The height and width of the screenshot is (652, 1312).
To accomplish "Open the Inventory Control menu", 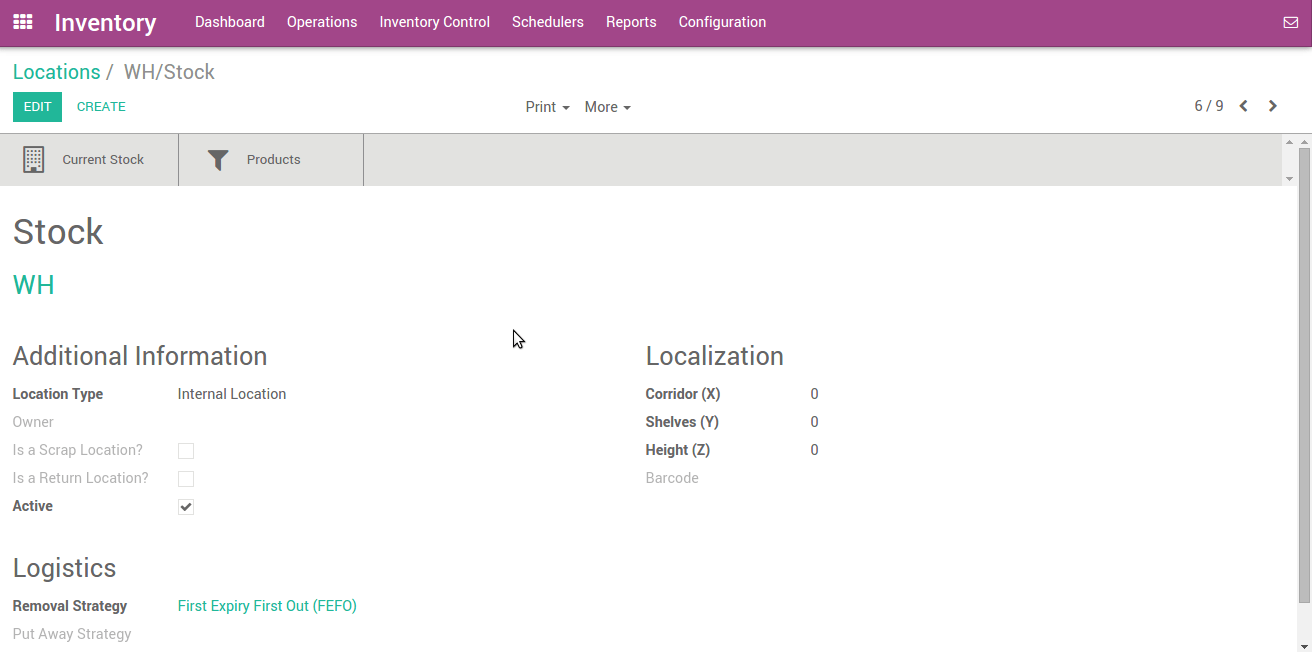I will (434, 21).
